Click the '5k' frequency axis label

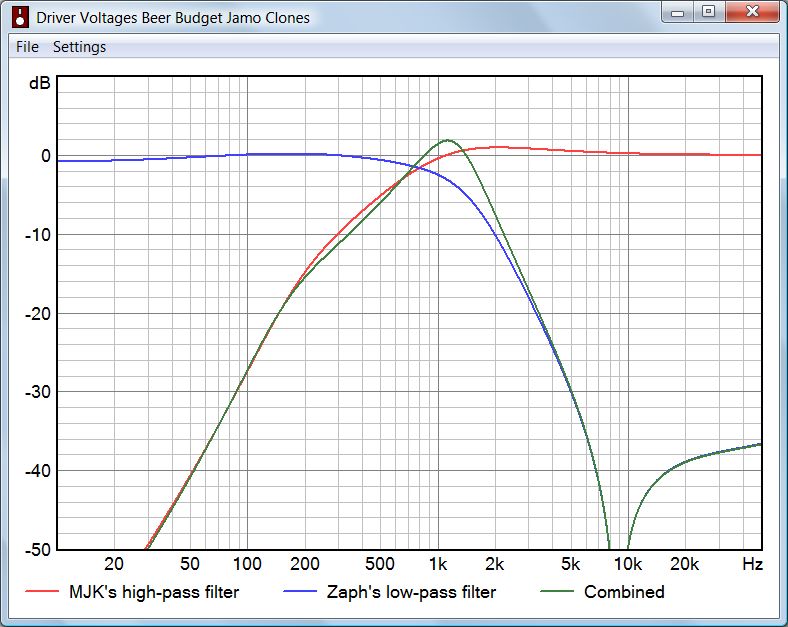570,564
